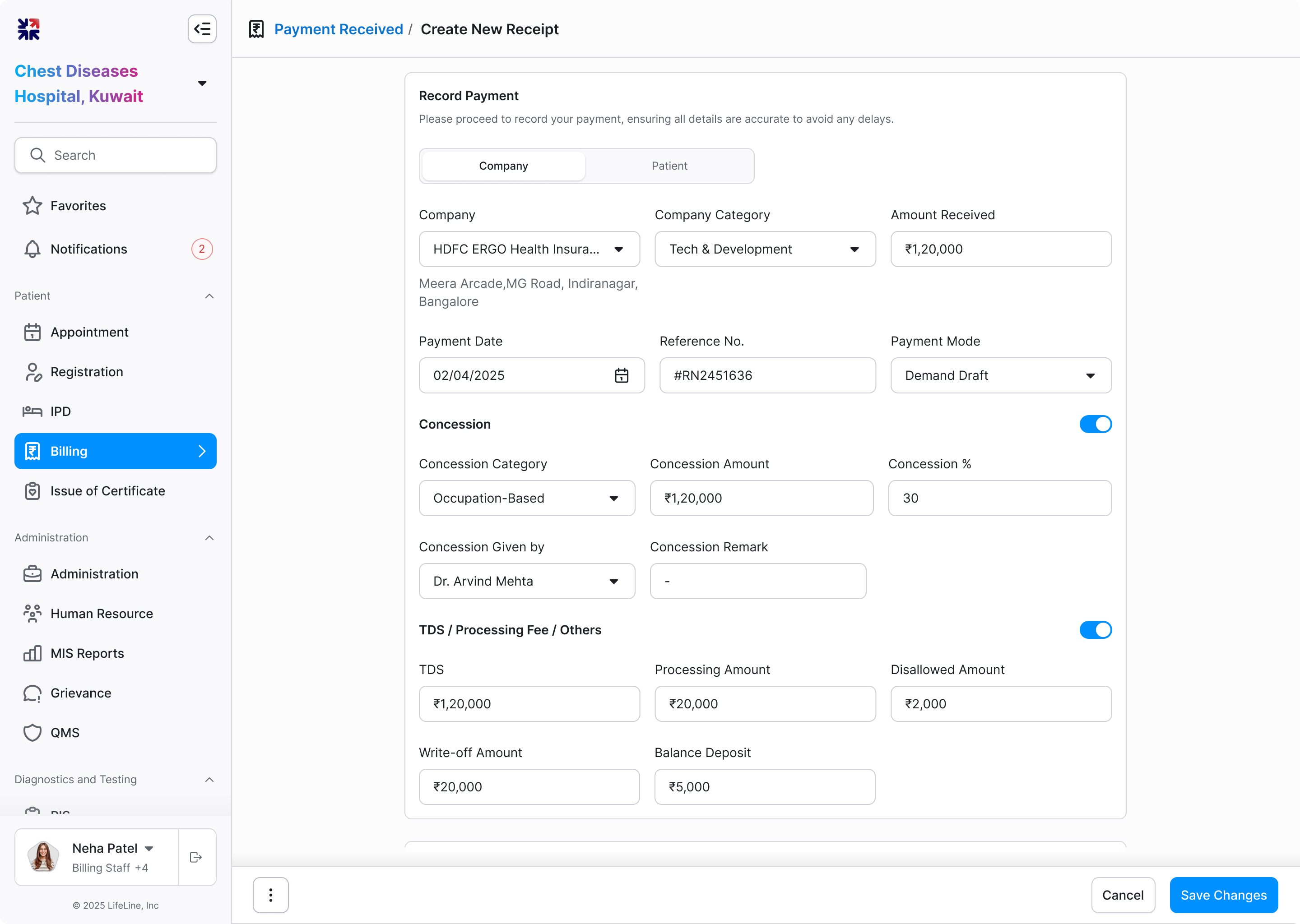Open the three-dot more options menu
Screen dimensions: 1300x924
270,895
